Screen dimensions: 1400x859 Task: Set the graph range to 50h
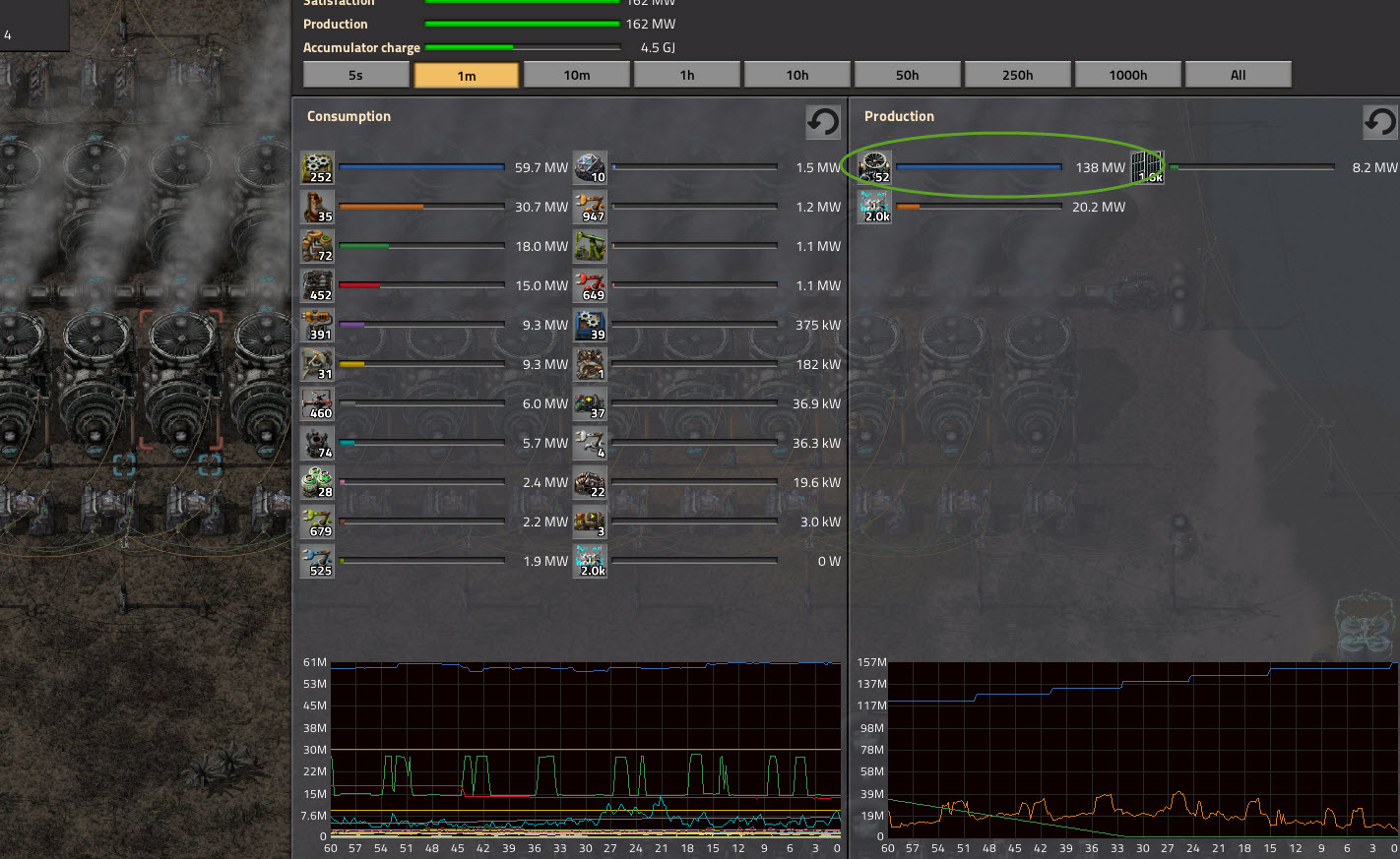click(x=908, y=75)
